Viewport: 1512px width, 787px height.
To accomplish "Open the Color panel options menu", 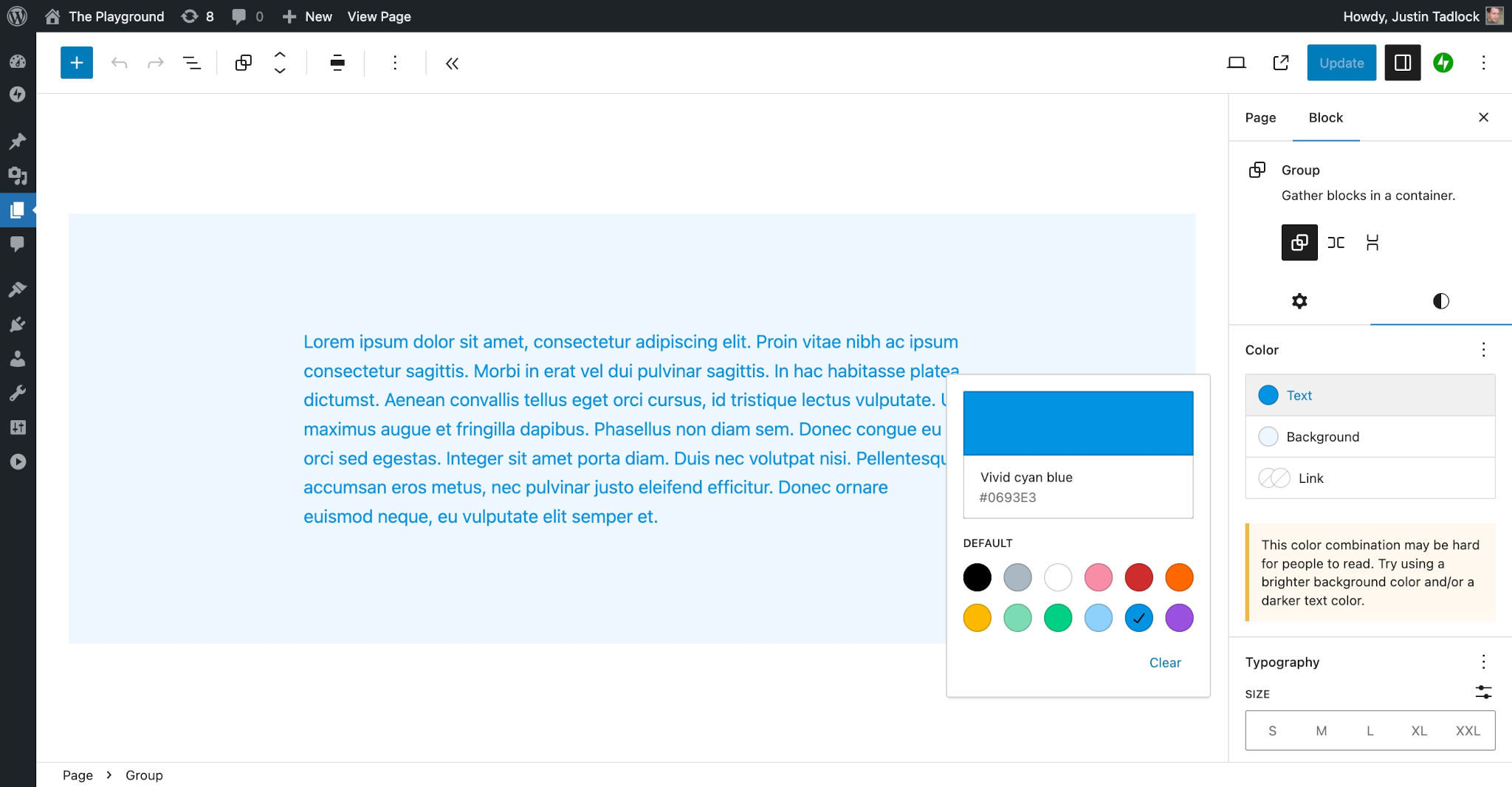I will (1484, 350).
